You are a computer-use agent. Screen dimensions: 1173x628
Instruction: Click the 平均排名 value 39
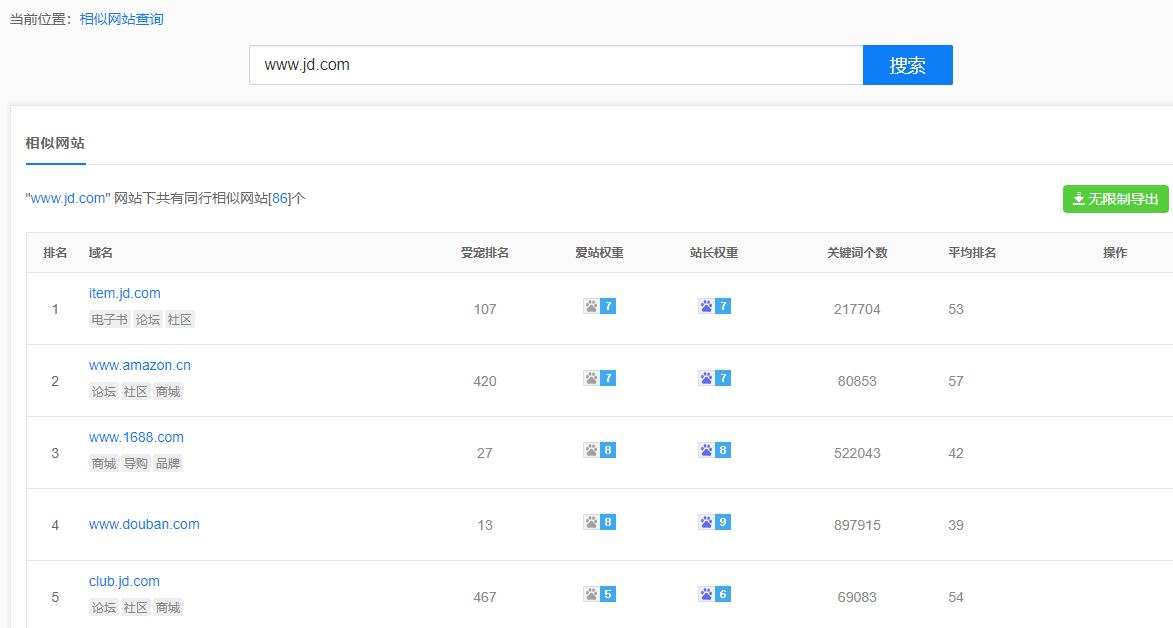[956, 525]
